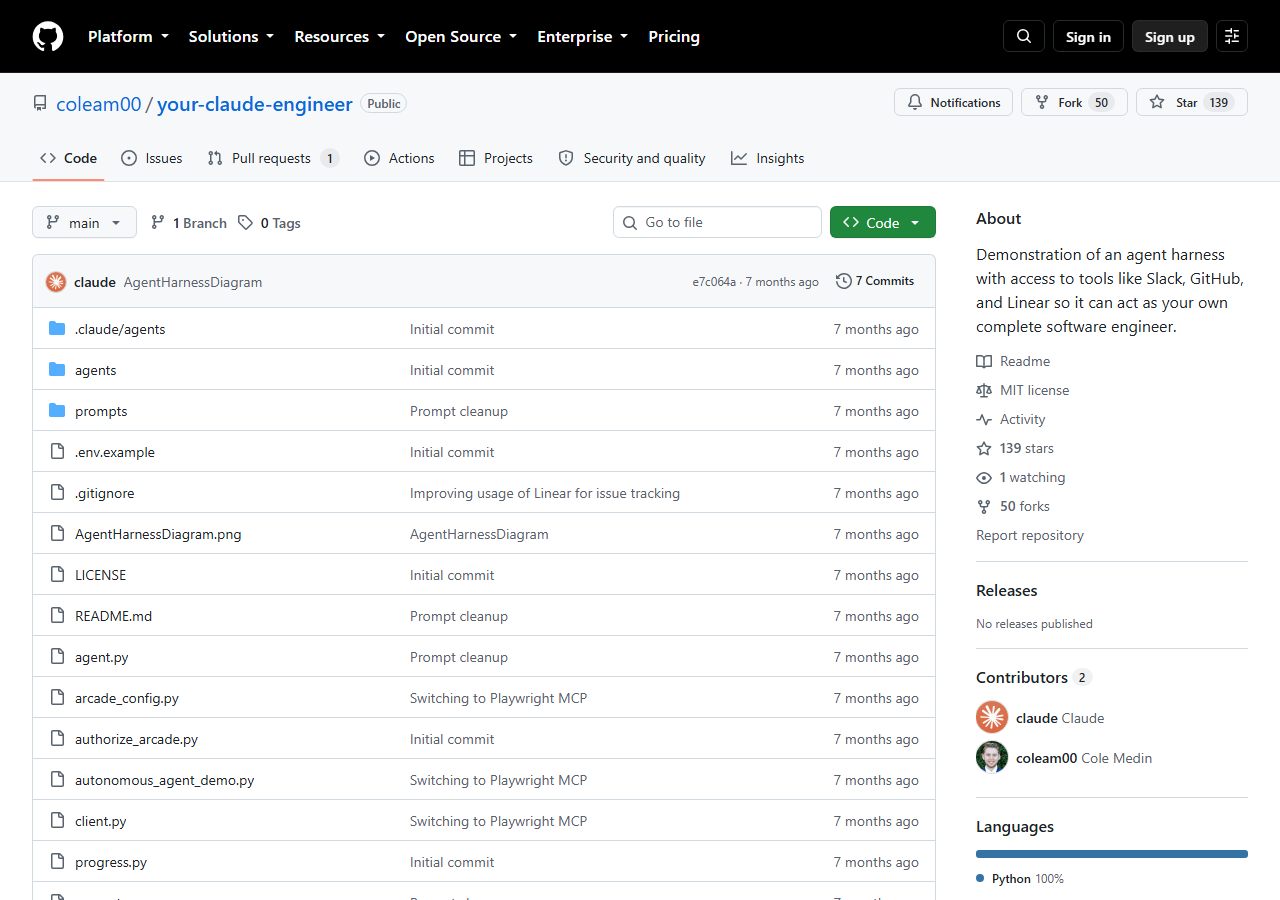Click the claude avatar in latest commit

56,282
